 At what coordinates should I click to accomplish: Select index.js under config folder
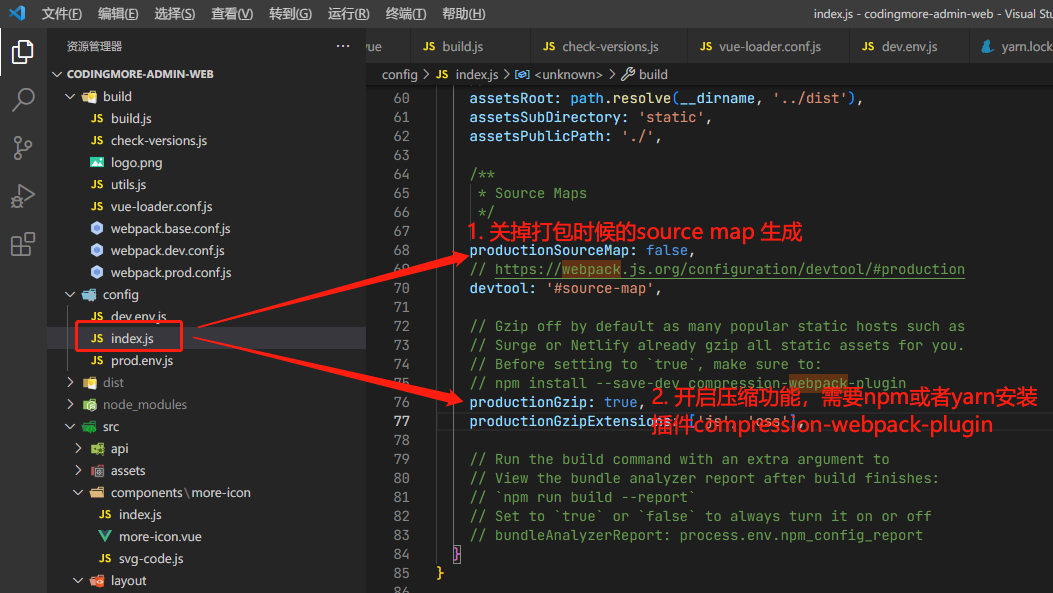[132, 338]
